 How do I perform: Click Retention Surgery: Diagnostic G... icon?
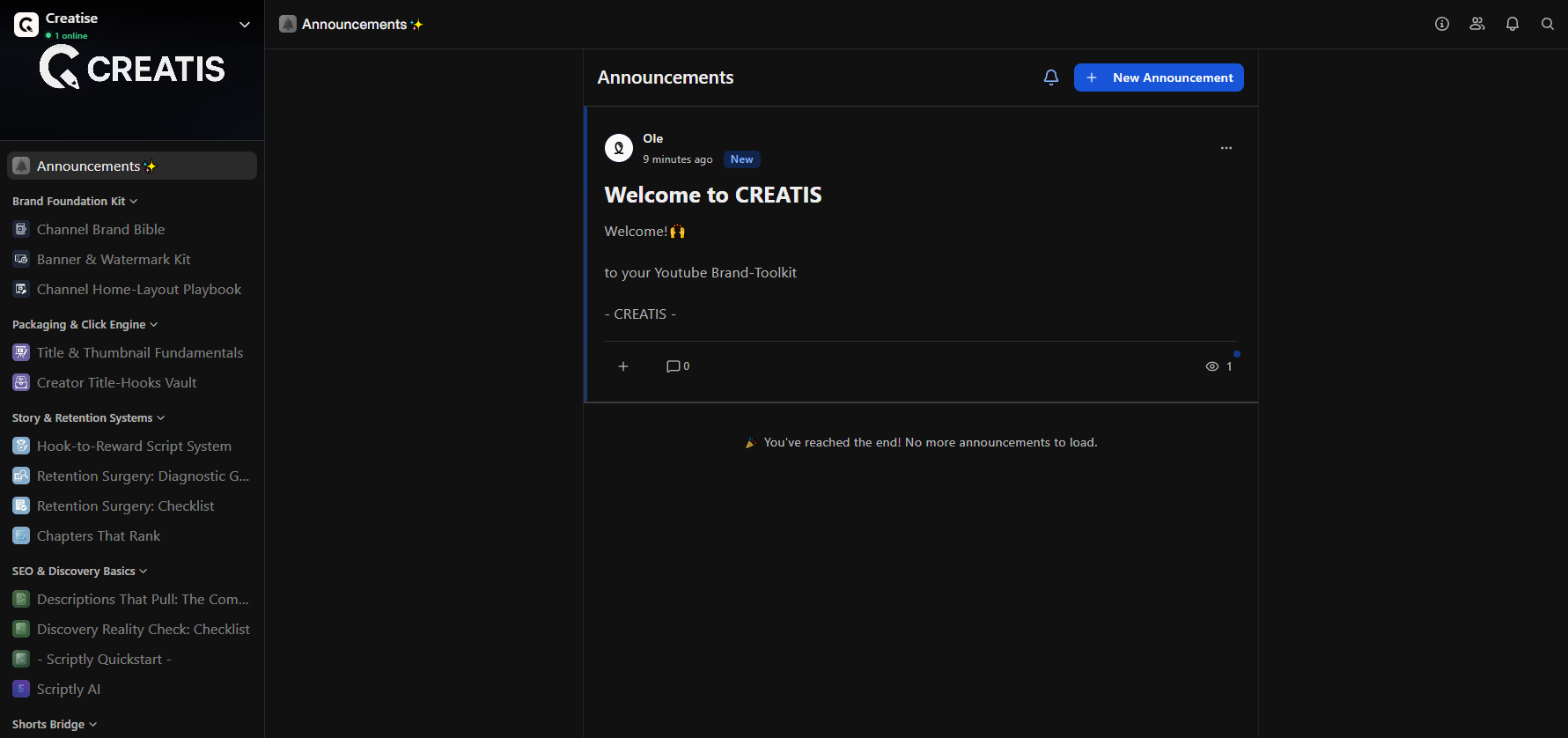coord(21,476)
